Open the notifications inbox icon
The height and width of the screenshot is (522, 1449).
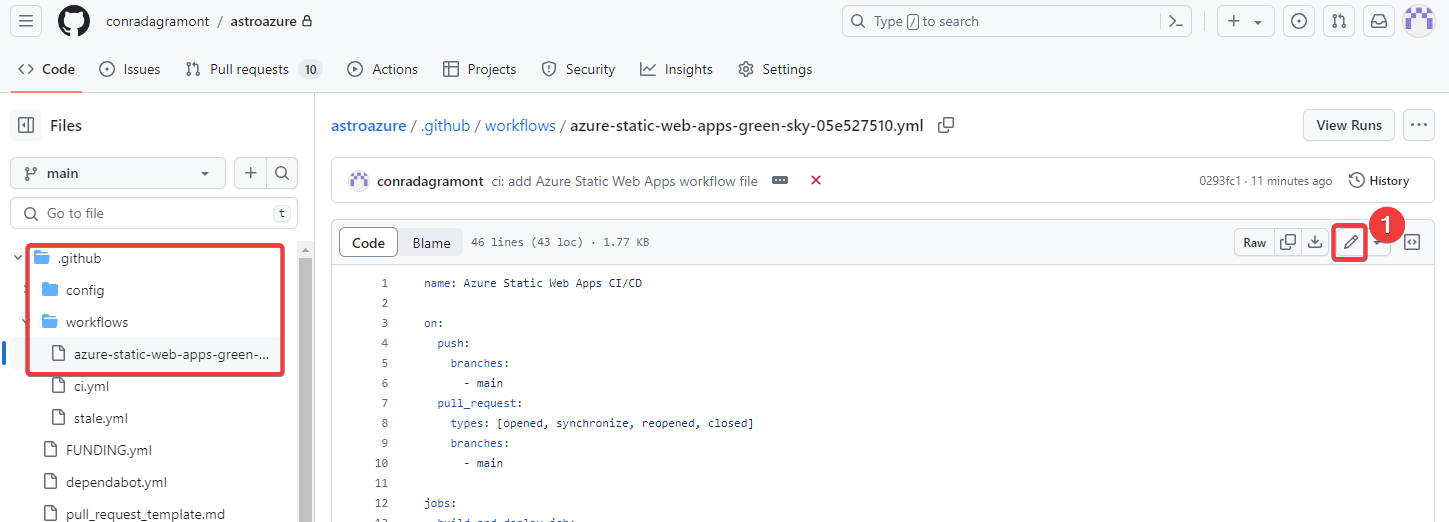[x=1379, y=21]
